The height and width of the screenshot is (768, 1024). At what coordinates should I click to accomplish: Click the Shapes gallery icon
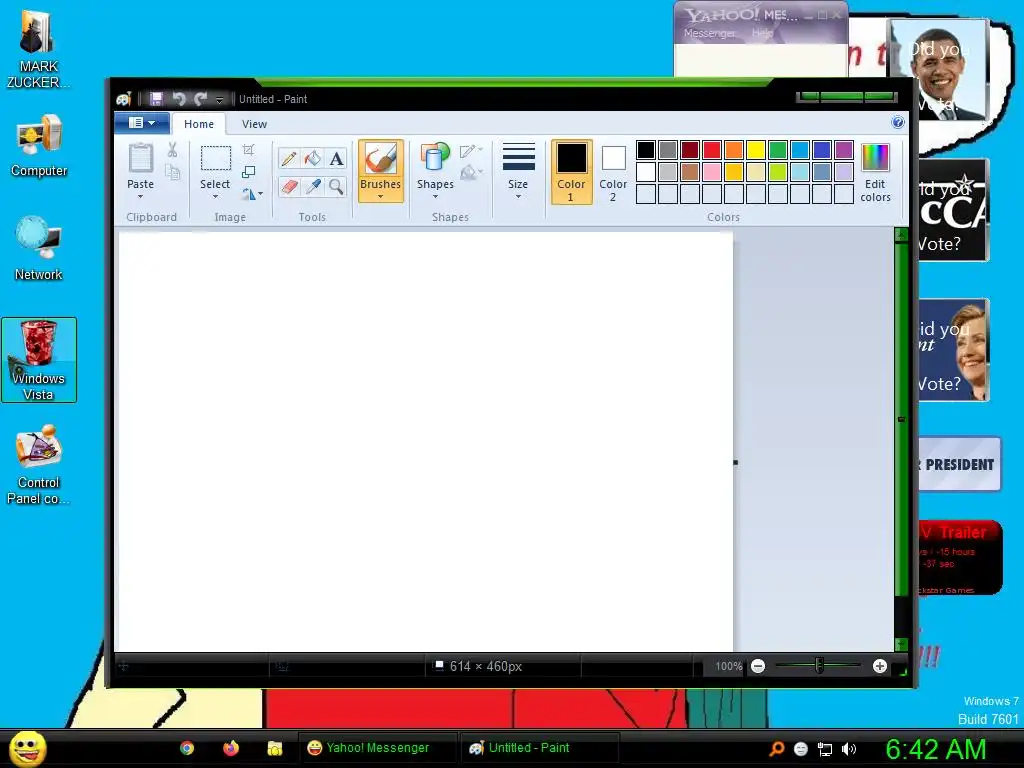coord(435,158)
